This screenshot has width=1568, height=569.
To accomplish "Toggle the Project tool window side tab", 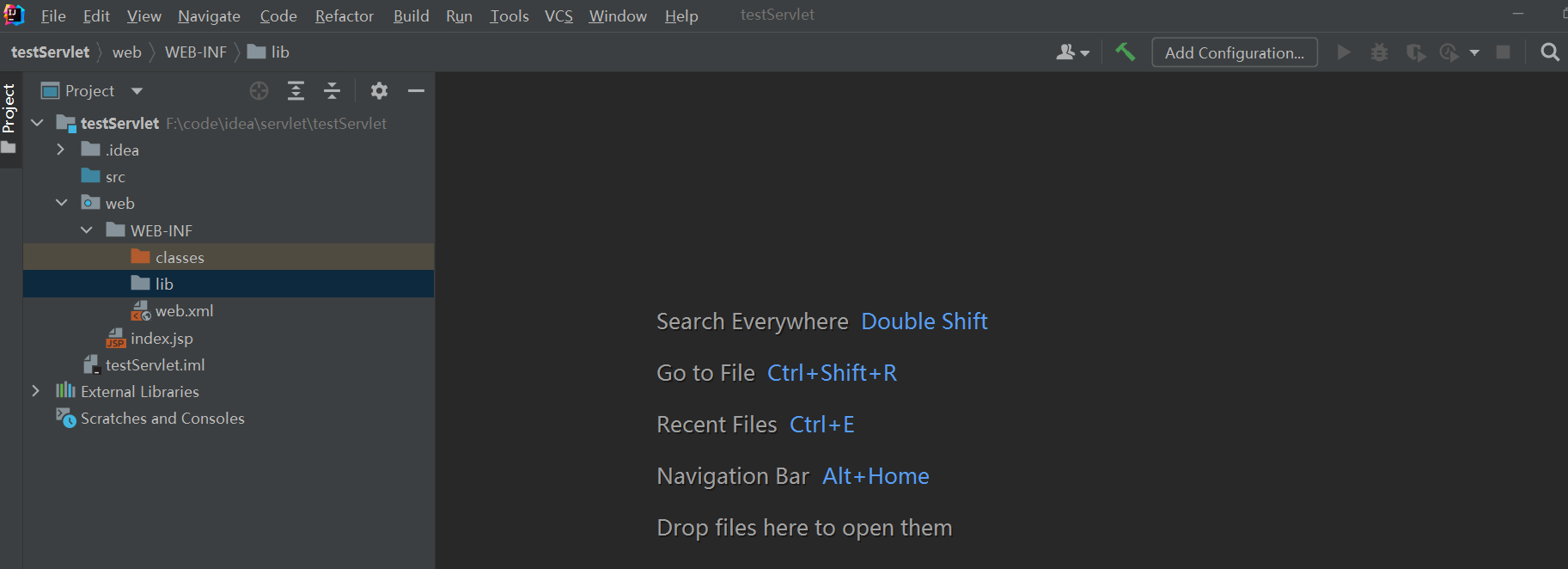I will (x=10, y=119).
